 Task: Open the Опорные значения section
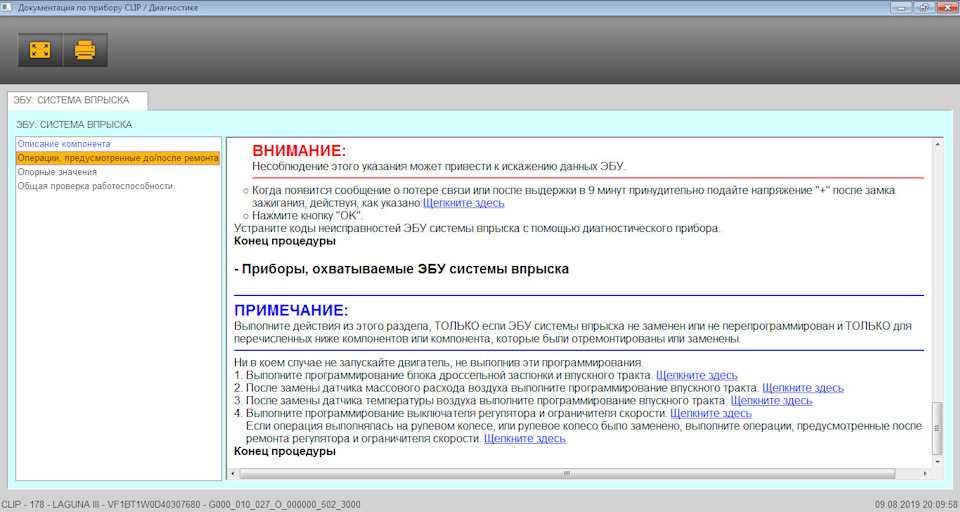57,172
